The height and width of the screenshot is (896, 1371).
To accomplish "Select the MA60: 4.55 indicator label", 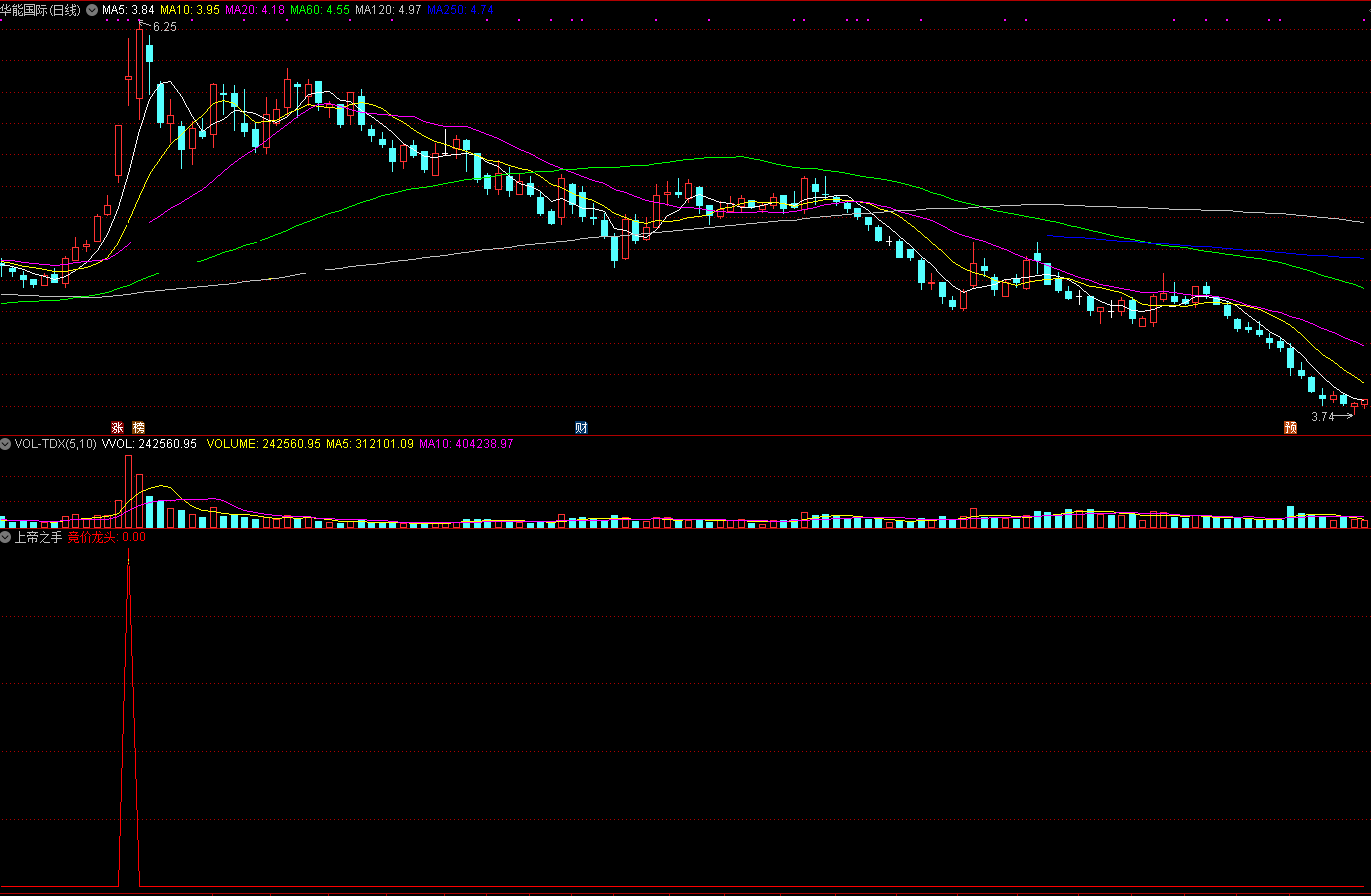I will point(320,9).
